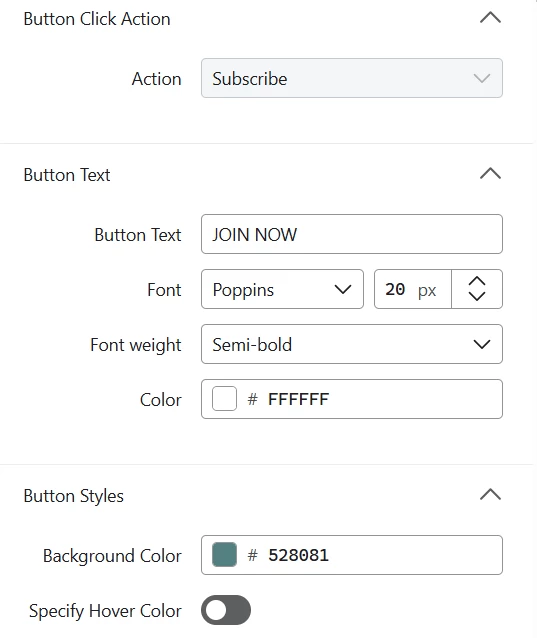
Task: Open the Poppins font dropdown
Action: pos(282,289)
